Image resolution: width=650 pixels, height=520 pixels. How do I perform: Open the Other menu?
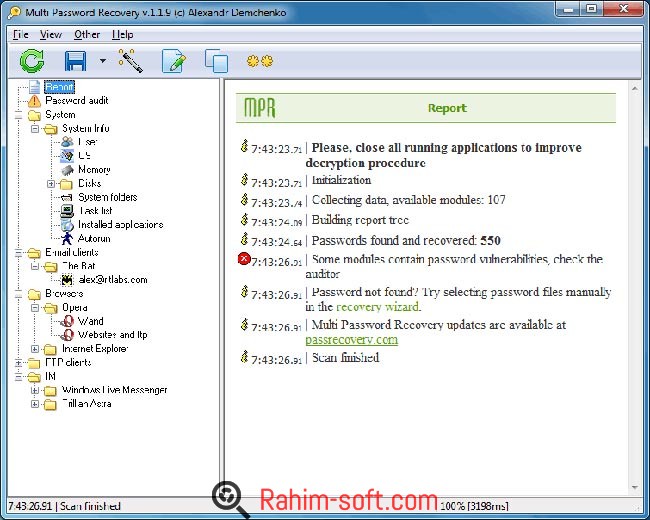coord(87,34)
